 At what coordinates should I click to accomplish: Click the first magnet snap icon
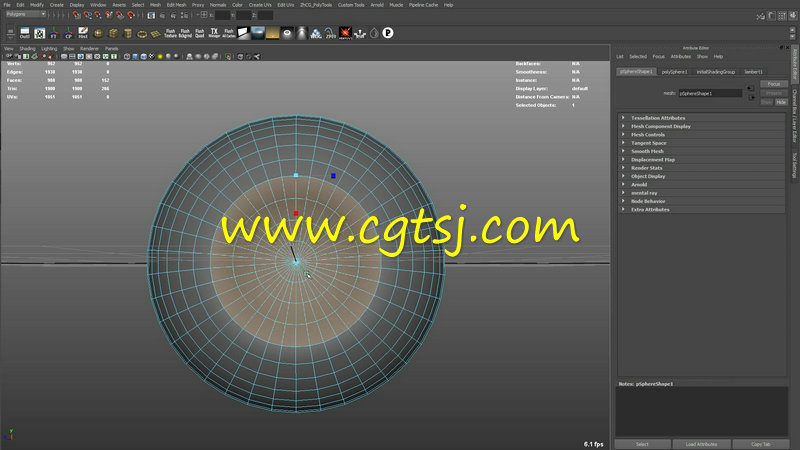(77, 15)
